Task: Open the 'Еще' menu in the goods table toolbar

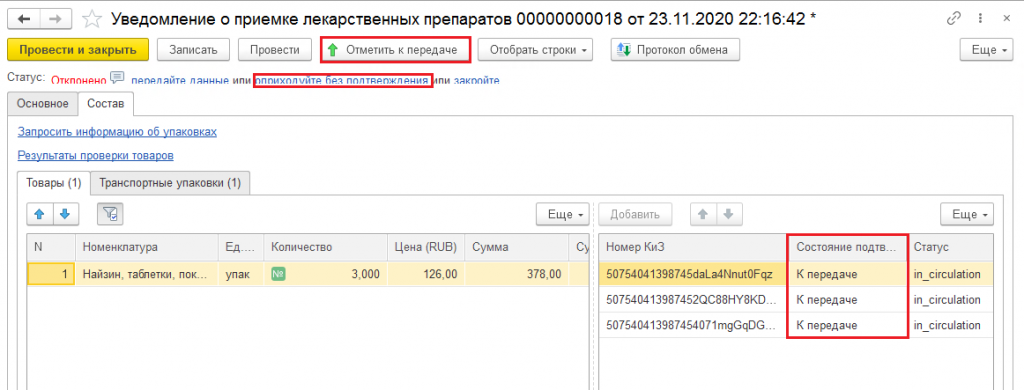Action: pos(562,214)
